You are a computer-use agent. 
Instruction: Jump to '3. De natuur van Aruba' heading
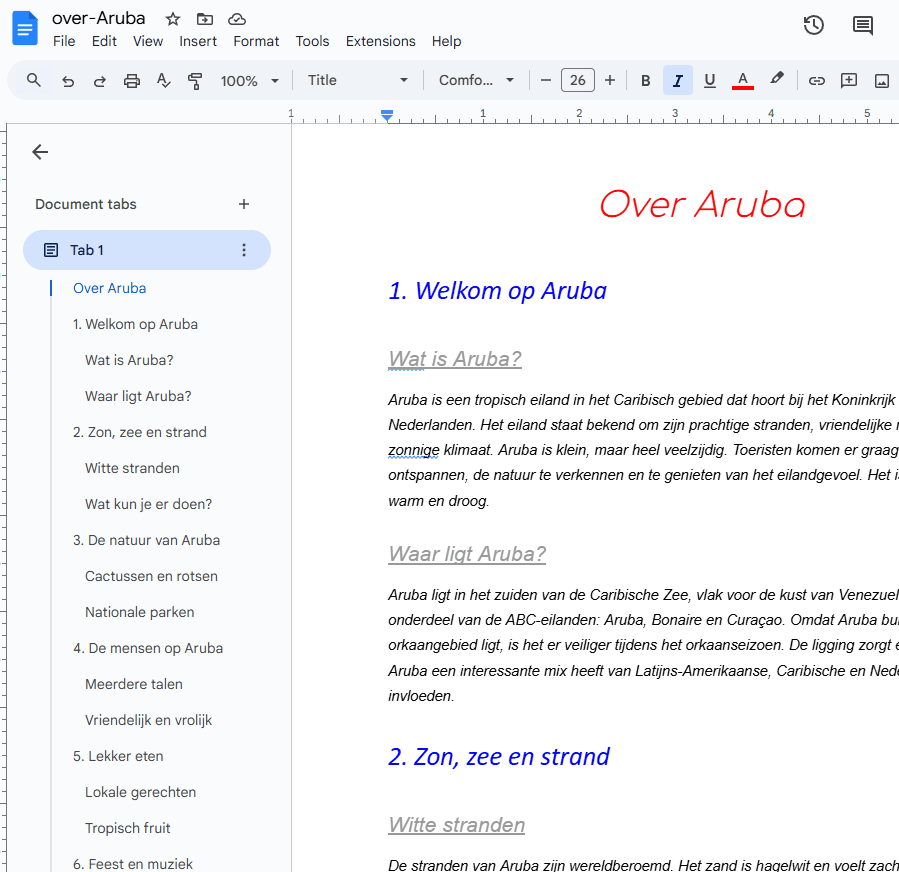146,540
